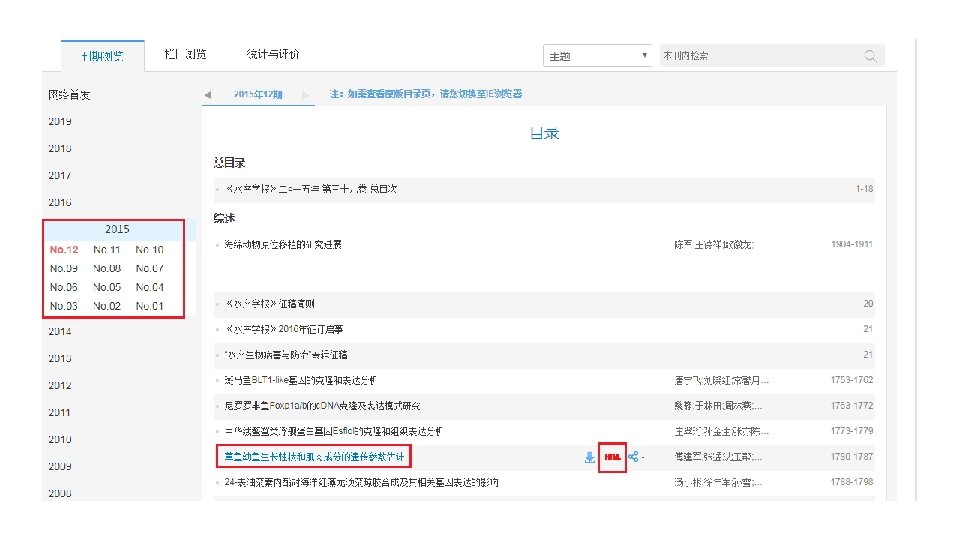Select issue No.01 of 2015

pos(149,306)
